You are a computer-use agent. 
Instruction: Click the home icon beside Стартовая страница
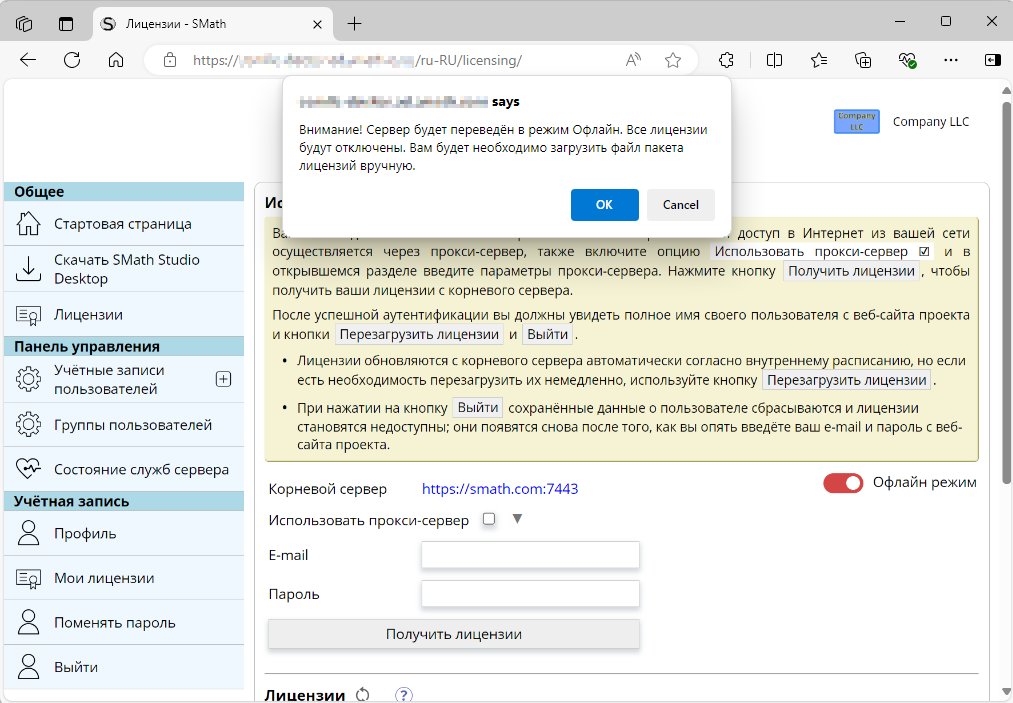[x=28, y=224]
